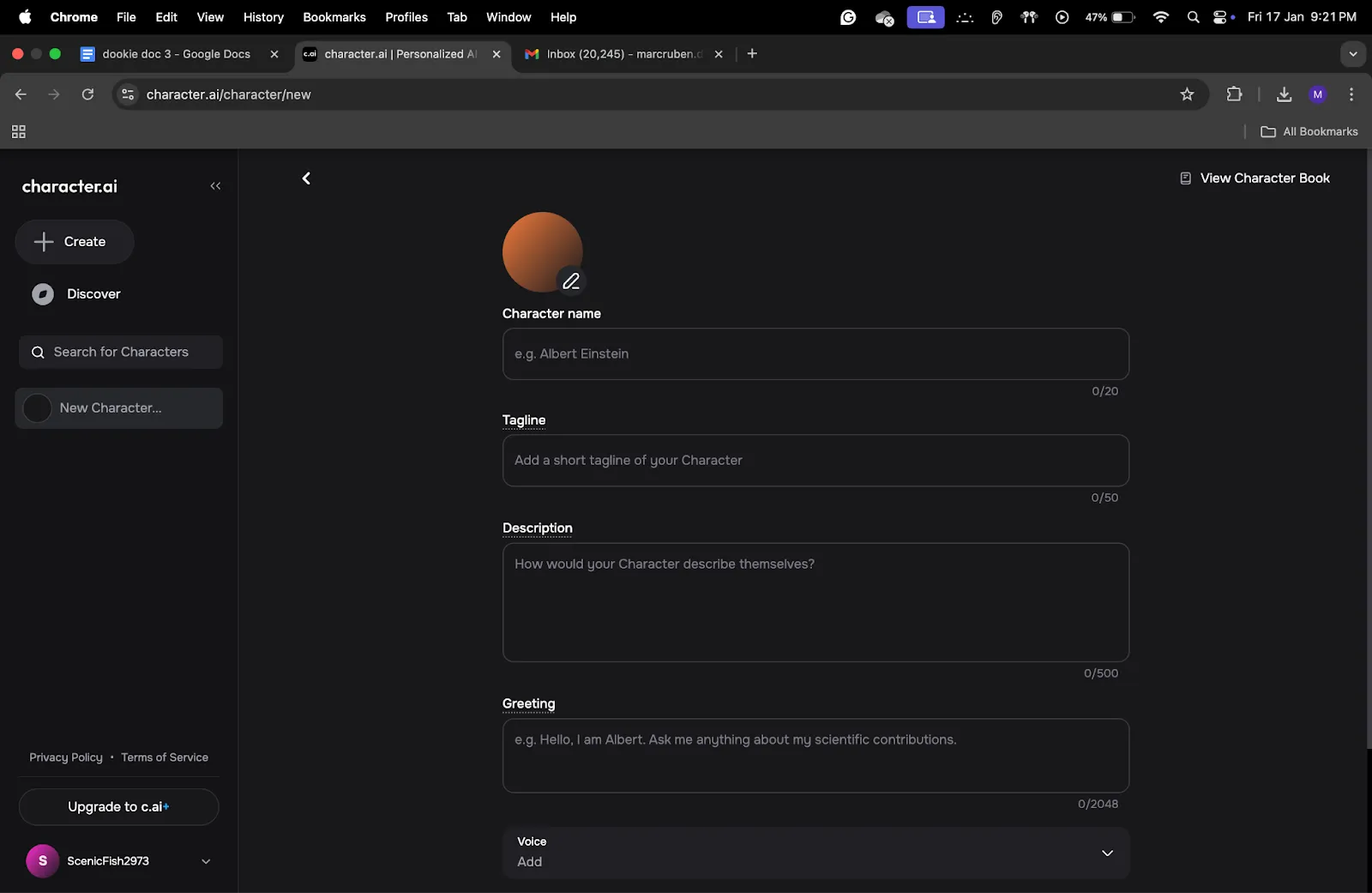Open the Grammarly menu bar icon
This screenshot has height=893, width=1372.
coord(848,17)
